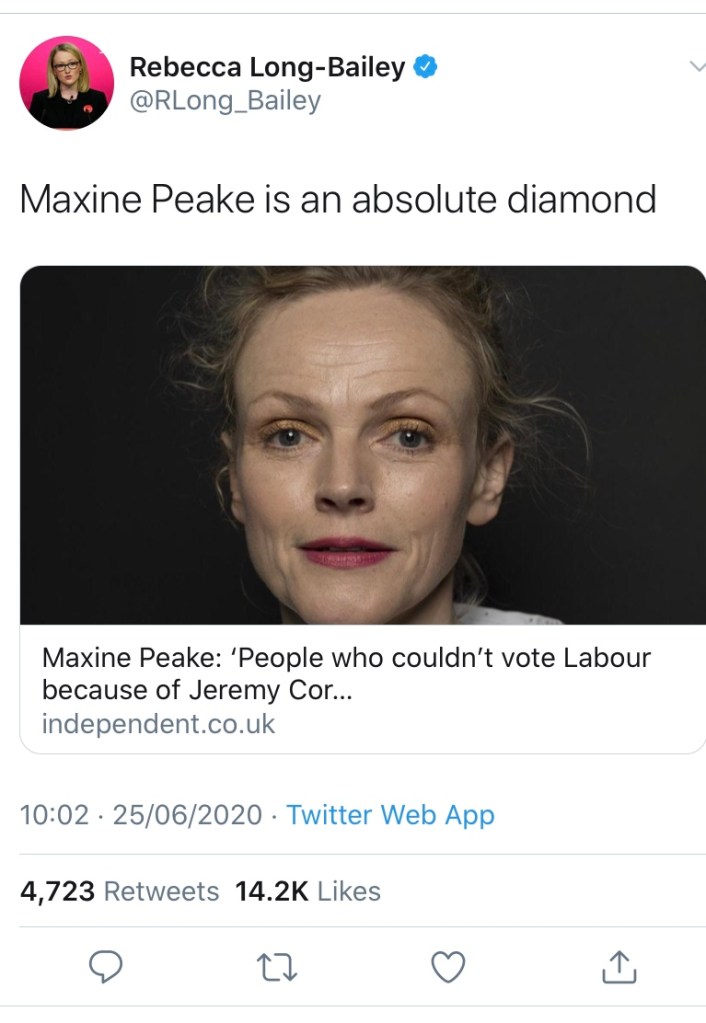Image resolution: width=706 pixels, height=1023 pixels.
Task: View the 'Retweets' label list
Action: tap(161, 891)
